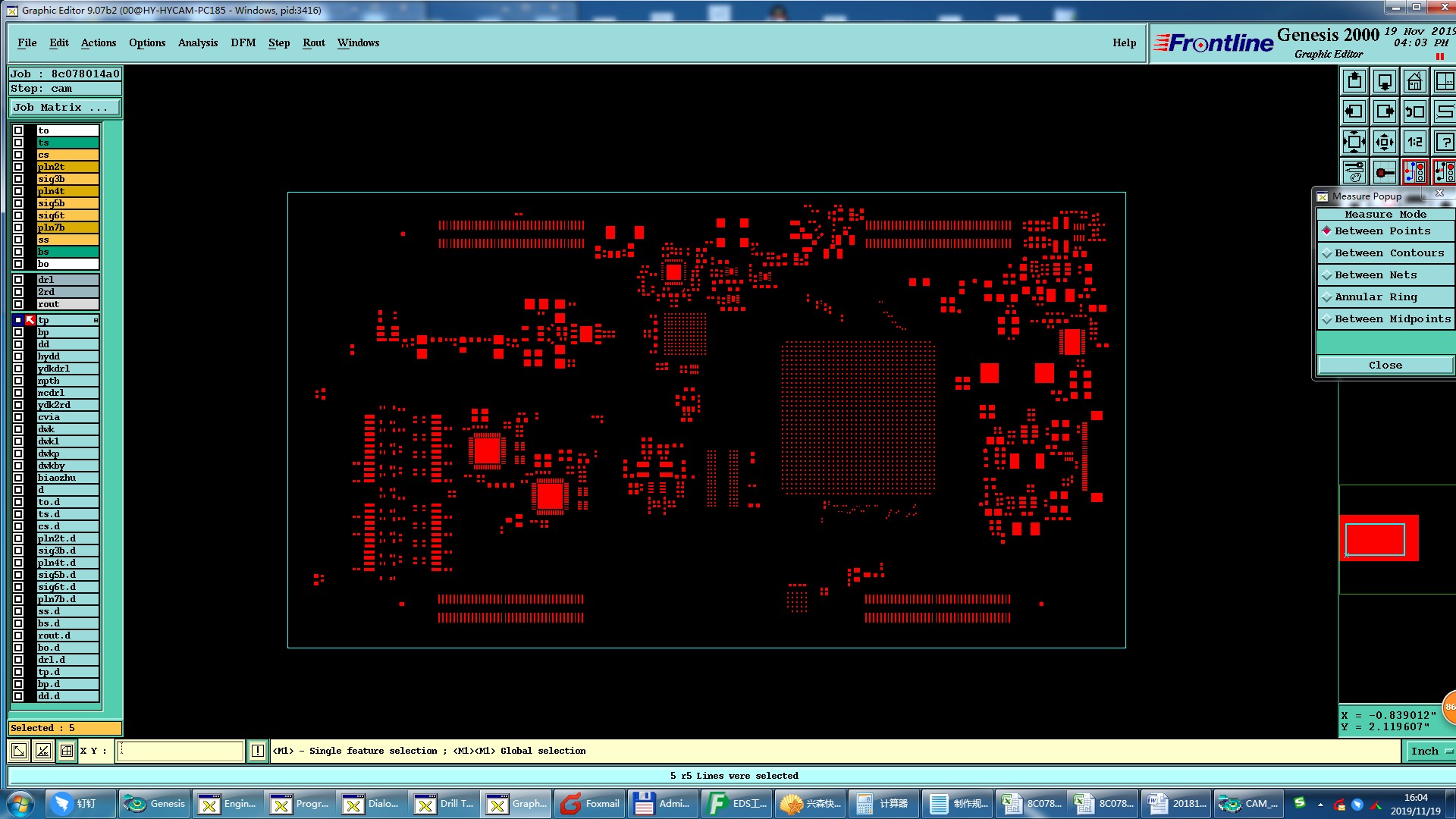Toggle the 'pln2t' layer display box
Viewport: 1456px width, 819px height.
click(x=18, y=167)
